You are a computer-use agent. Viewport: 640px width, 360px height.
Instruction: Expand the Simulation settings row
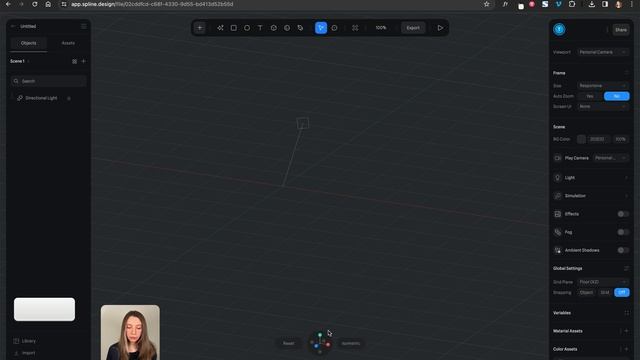(x=591, y=196)
